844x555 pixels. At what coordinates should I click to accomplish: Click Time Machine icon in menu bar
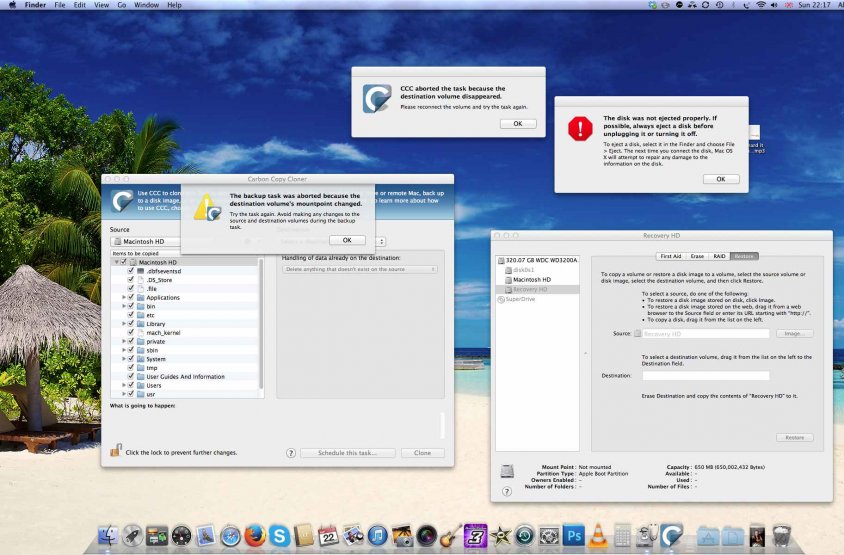[x=720, y=5]
